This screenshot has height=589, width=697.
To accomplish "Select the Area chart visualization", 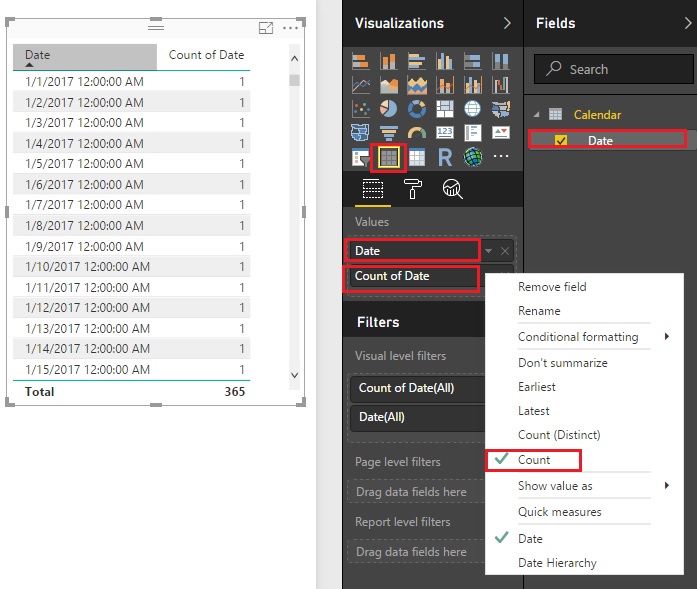I will pyautogui.click(x=389, y=85).
